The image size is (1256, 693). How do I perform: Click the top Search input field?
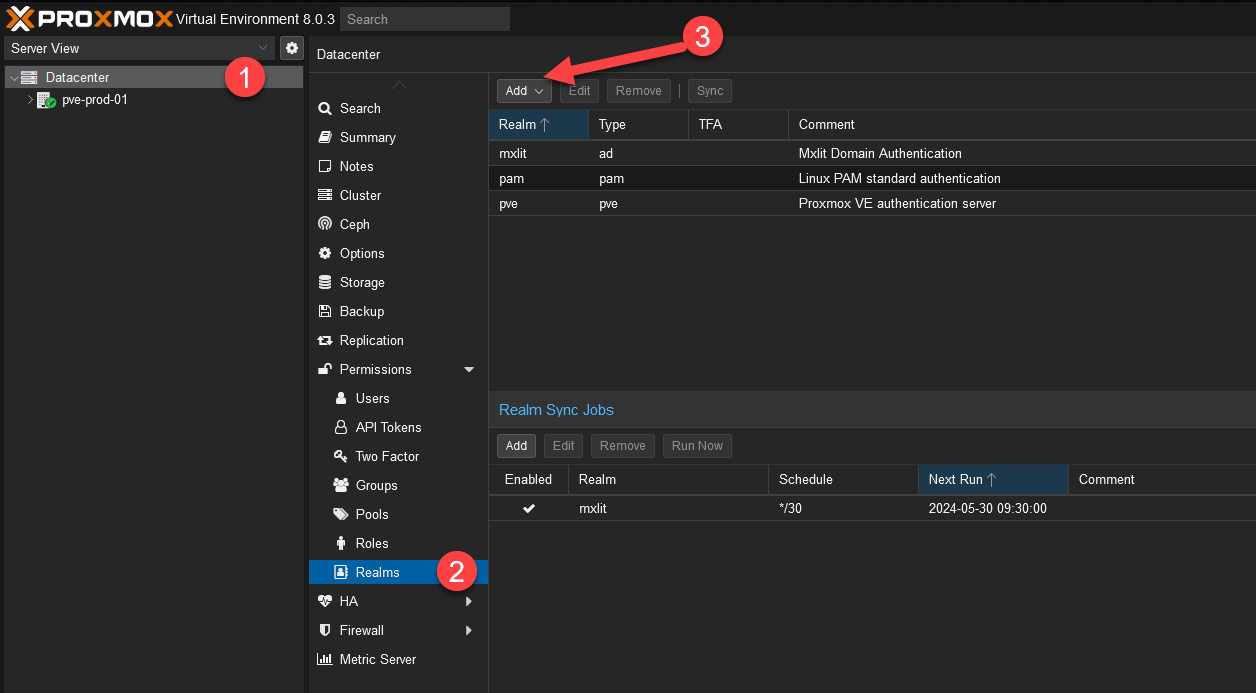(x=424, y=19)
